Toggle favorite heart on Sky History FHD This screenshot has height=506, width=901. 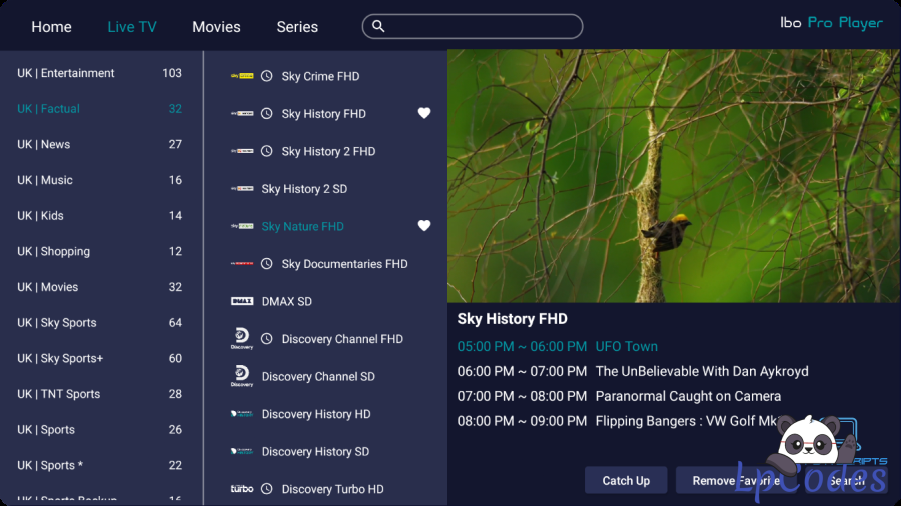coord(424,114)
